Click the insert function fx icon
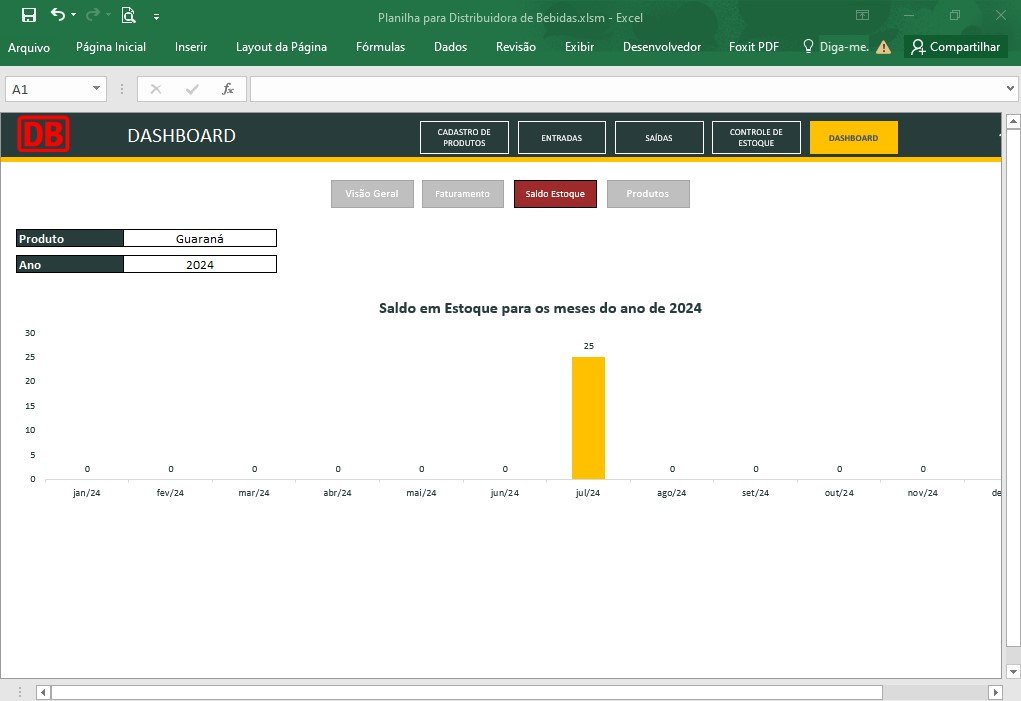 (x=227, y=89)
